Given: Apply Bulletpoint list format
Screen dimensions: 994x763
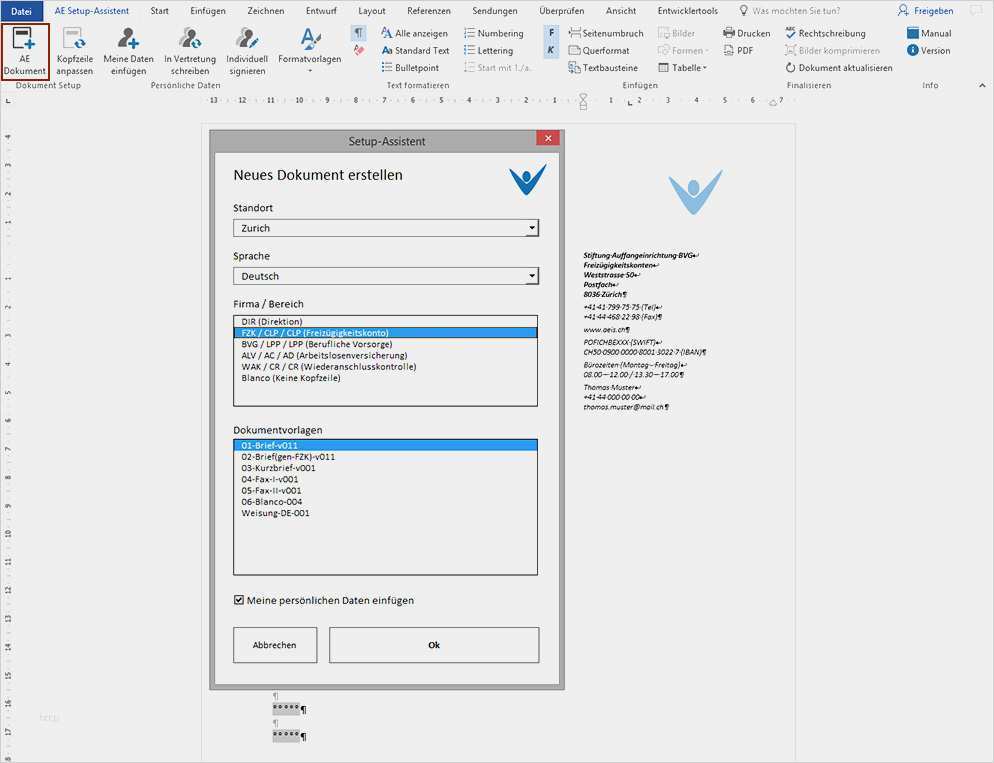Looking at the screenshot, I should click(x=410, y=67).
